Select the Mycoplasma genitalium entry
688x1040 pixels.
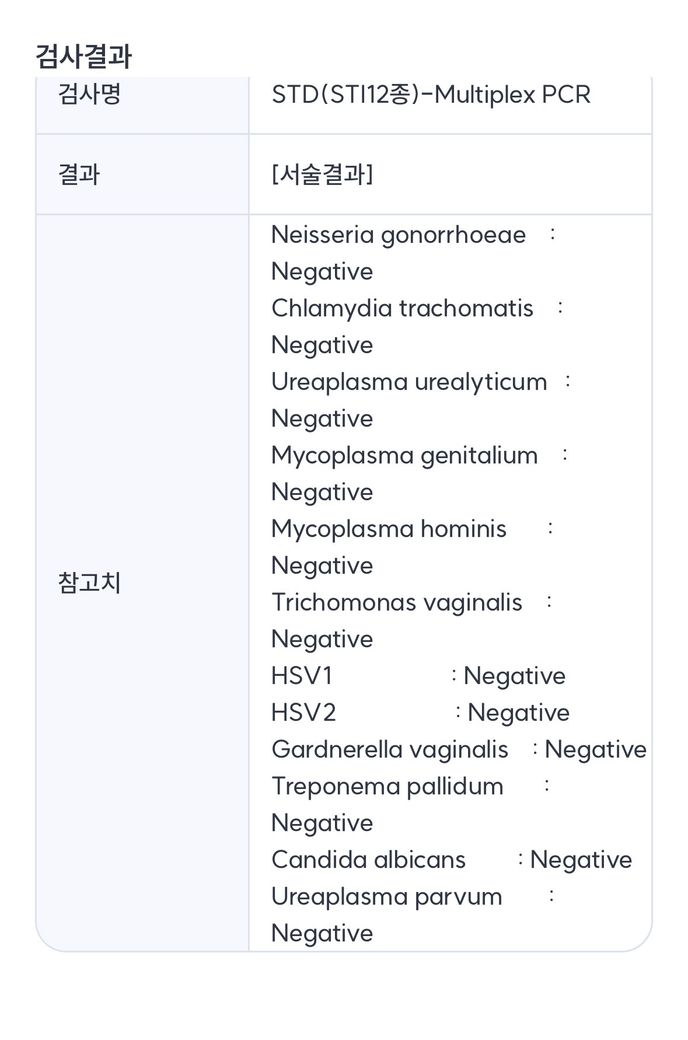pyautogui.click(x=404, y=455)
